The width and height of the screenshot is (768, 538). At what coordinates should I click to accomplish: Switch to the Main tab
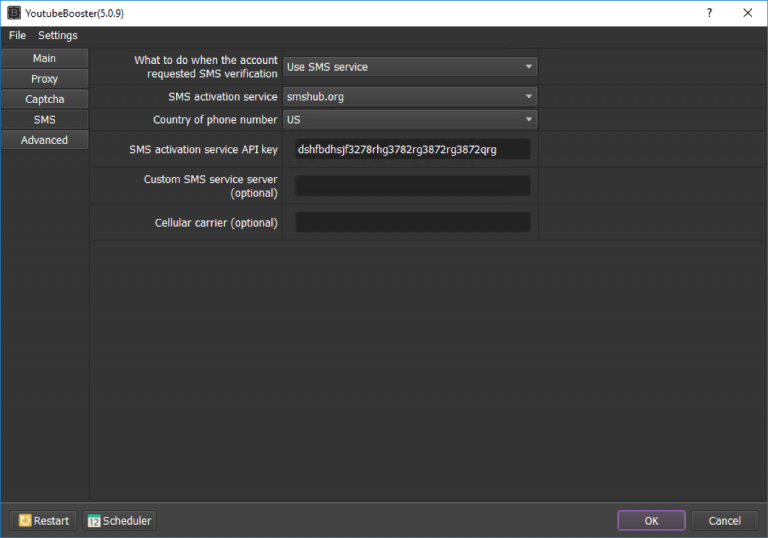[x=45, y=58]
